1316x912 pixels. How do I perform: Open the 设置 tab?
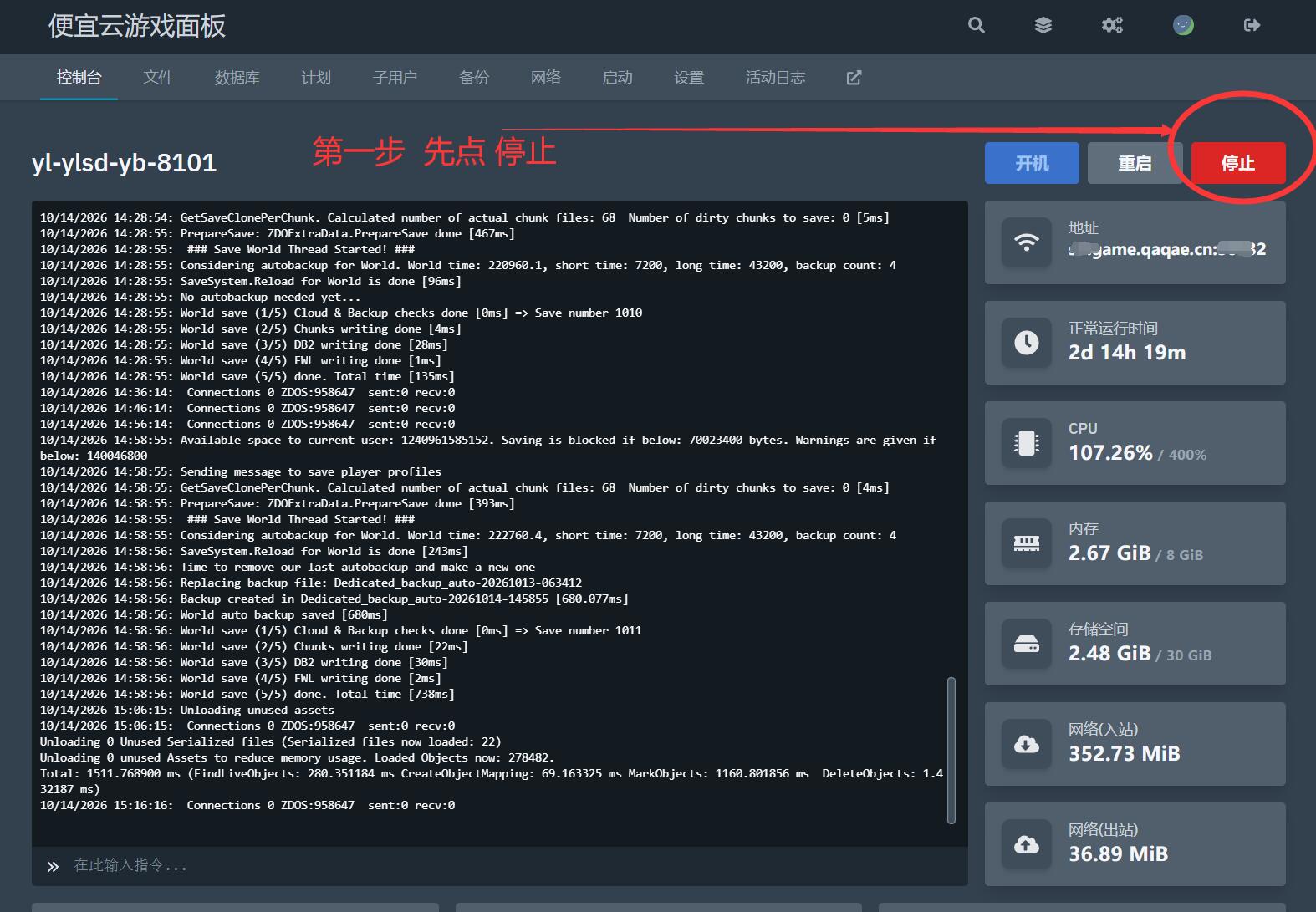[x=689, y=78]
